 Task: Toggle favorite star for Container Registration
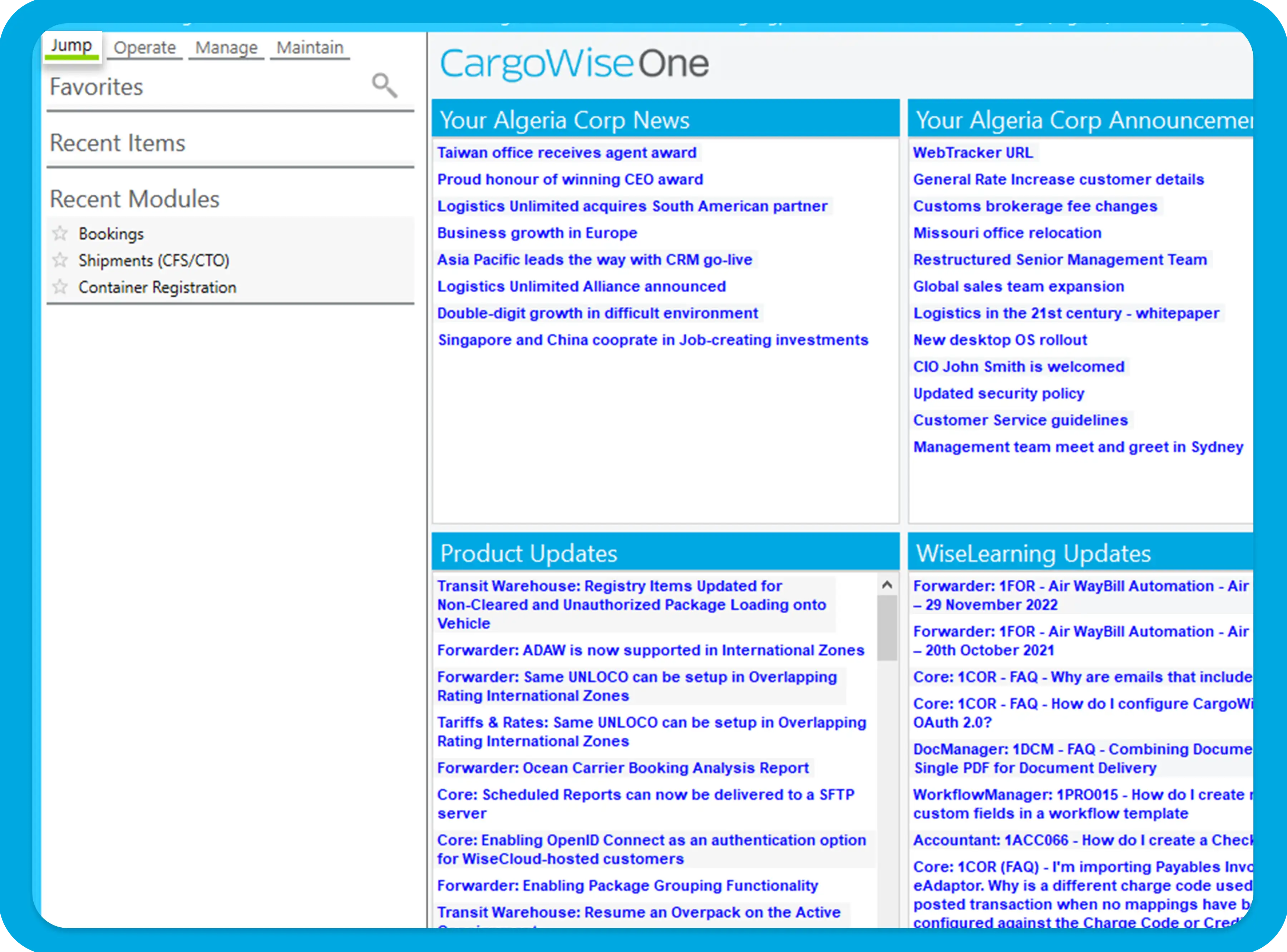point(60,286)
